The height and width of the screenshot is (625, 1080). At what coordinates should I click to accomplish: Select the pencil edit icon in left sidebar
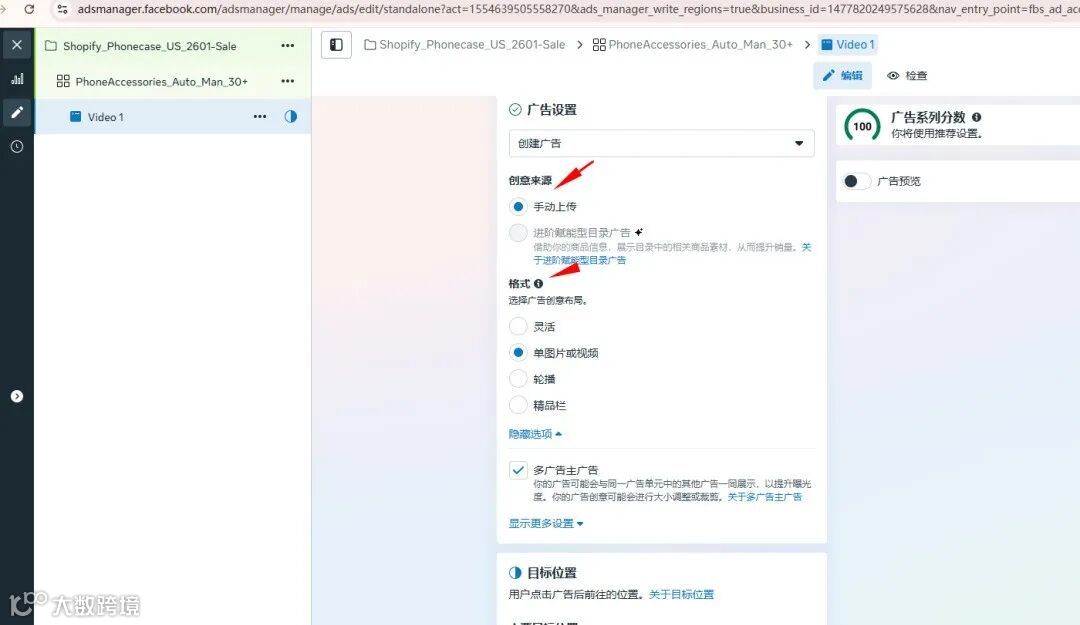(17, 112)
